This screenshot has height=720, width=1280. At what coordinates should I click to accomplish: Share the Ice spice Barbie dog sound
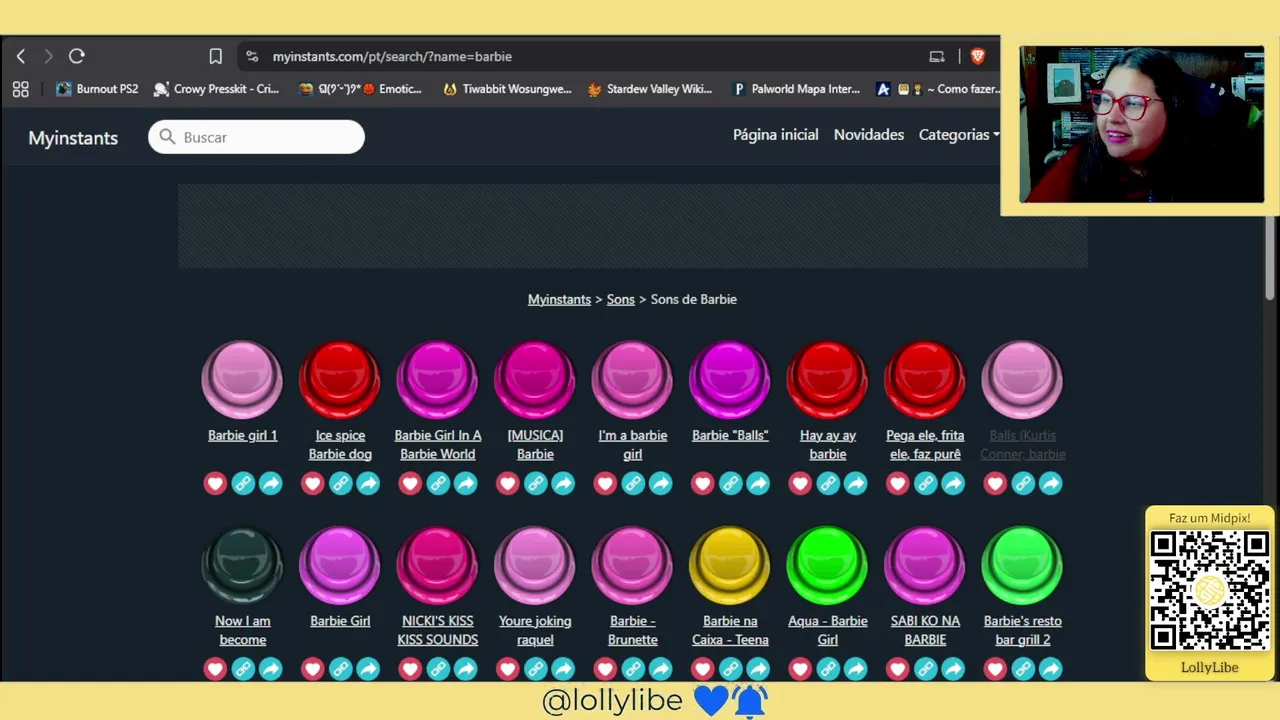[x=369, y=484]
